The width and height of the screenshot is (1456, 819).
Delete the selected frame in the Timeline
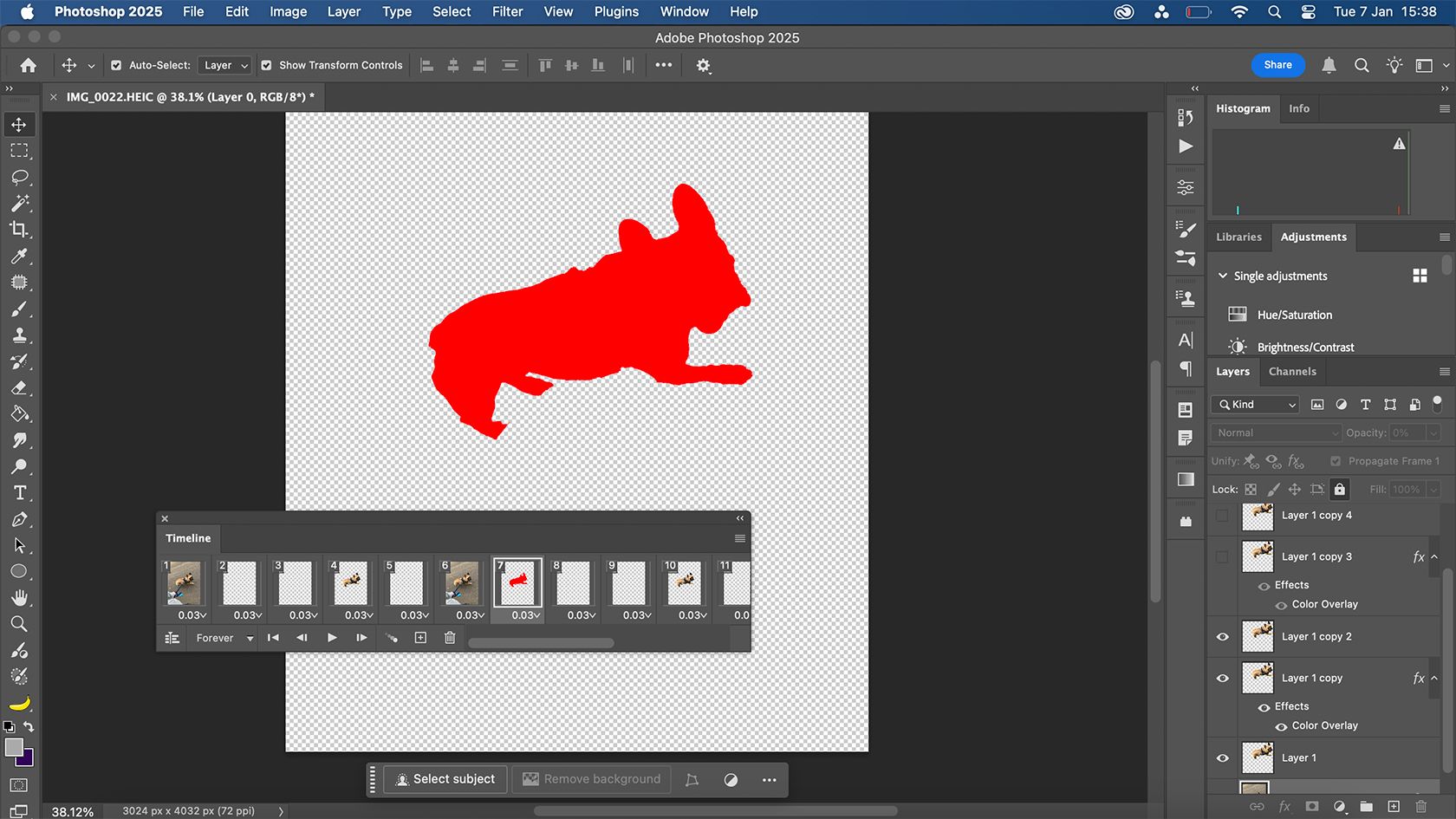tap(450, 637)
